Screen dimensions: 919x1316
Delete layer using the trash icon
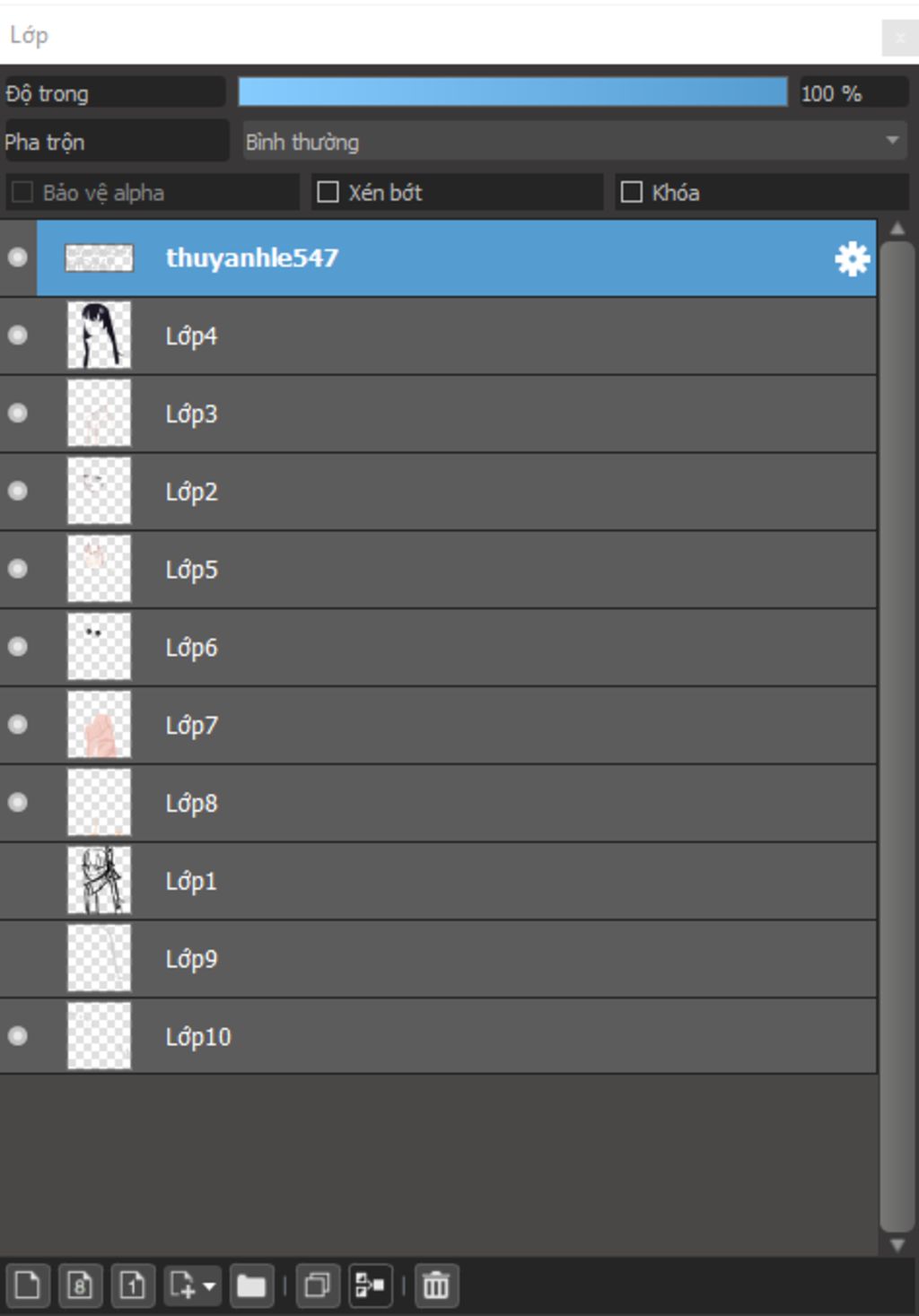pyautogui.click(x=436, y=1285)
